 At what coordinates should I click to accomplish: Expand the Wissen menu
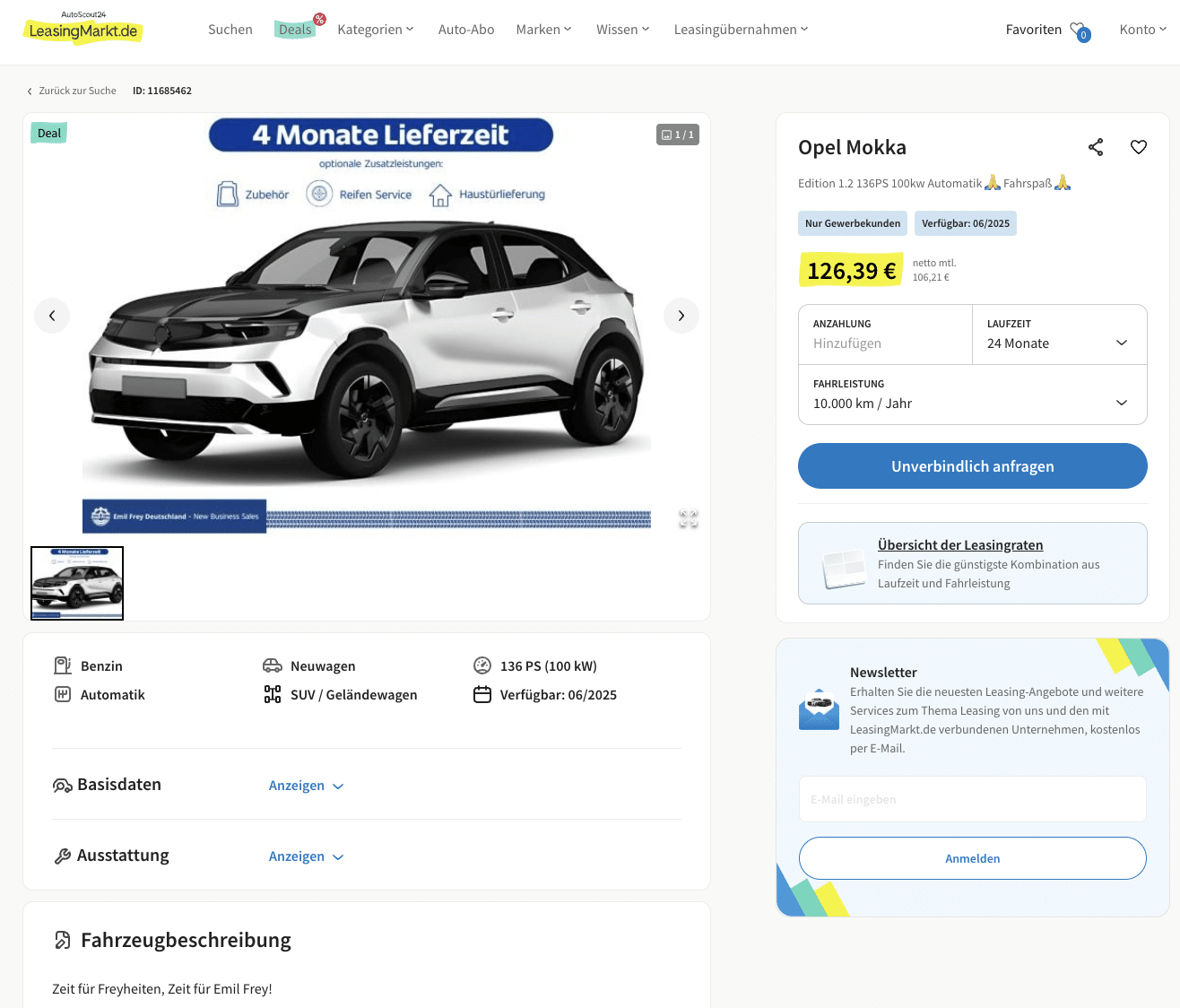point(623,30)
